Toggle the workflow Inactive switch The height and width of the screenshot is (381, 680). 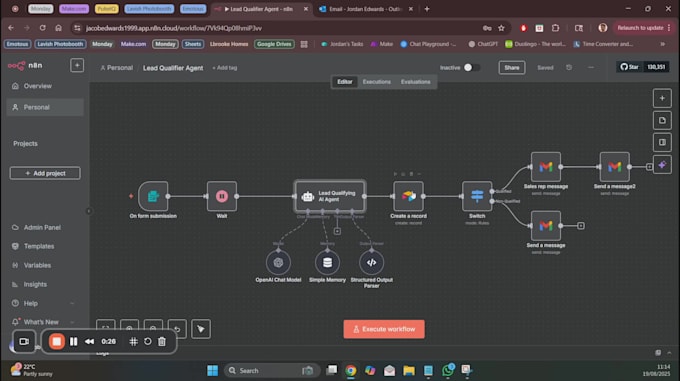coord(471,68)
